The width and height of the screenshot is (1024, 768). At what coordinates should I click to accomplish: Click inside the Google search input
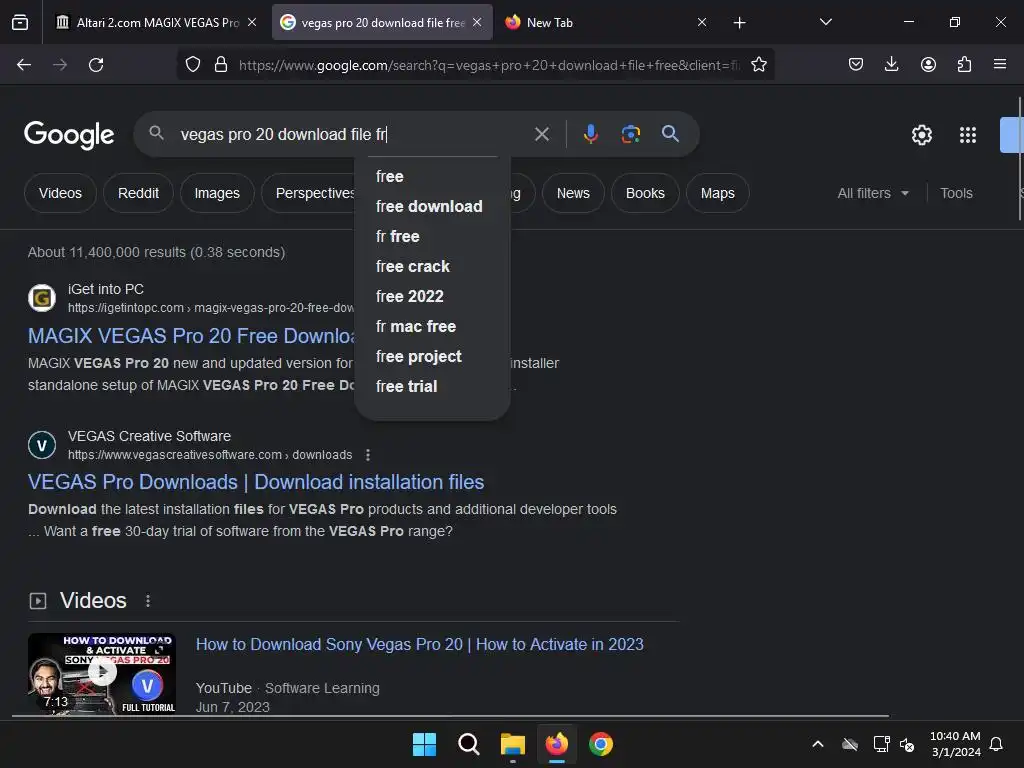pyautogui.click(x=353, y=135)
